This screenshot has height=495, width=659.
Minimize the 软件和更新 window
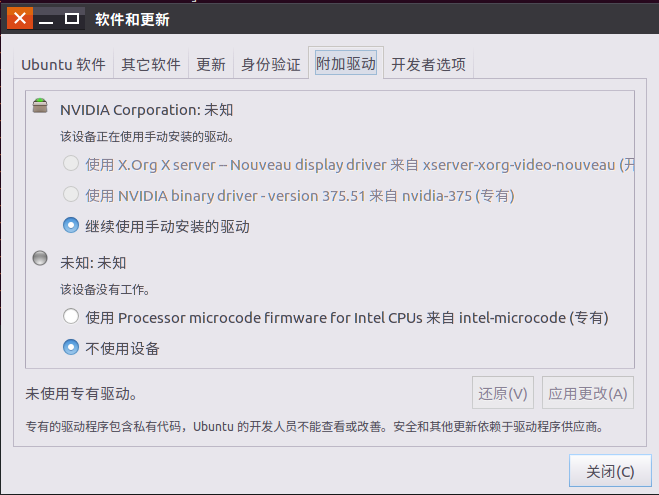[x=46, y=18]
